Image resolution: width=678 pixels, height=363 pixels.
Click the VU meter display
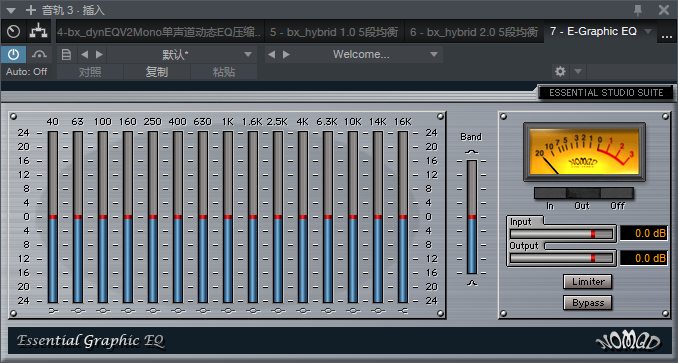tap(584, 152)
